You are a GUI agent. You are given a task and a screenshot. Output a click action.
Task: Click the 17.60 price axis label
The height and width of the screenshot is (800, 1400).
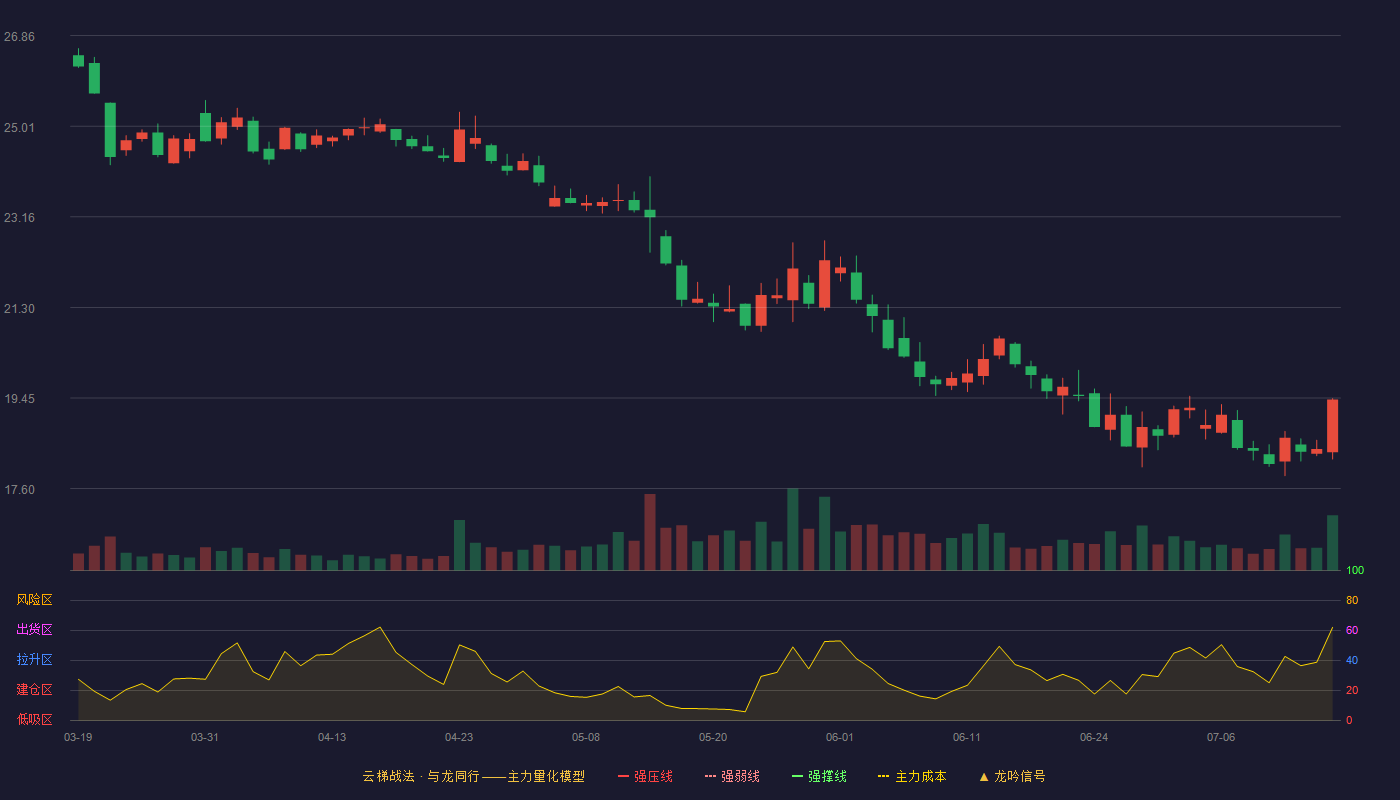pos(19,490)
